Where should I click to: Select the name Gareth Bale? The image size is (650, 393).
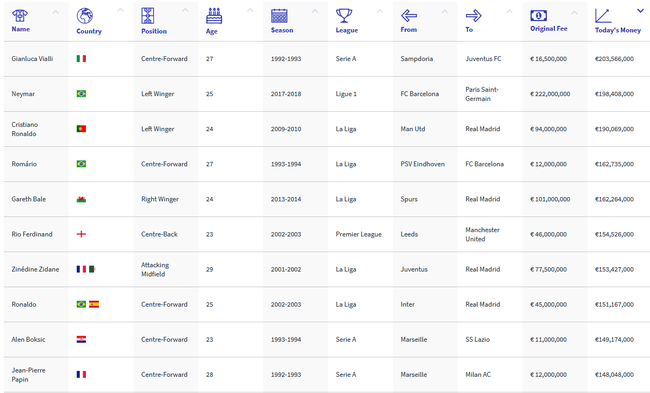[x=29, y=199]
